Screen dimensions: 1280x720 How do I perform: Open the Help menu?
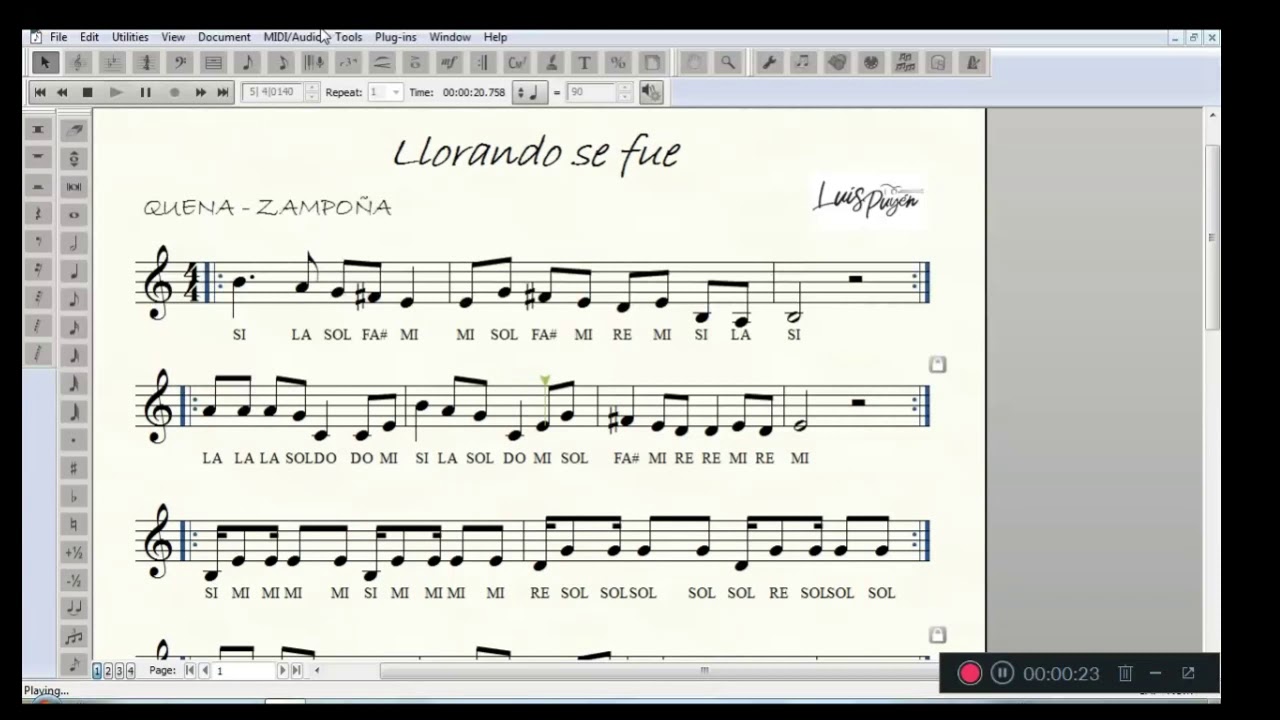(495, 37)
